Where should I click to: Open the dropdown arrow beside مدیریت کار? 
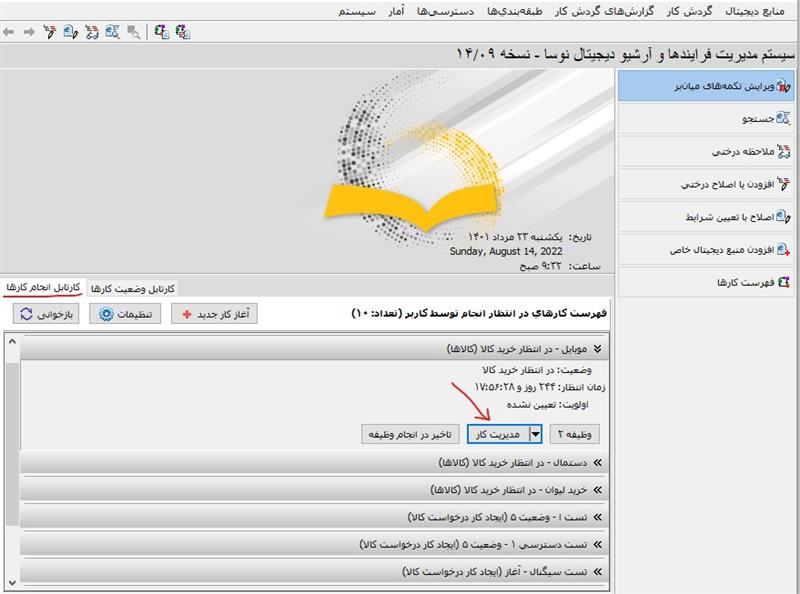[x=536, y=434]
